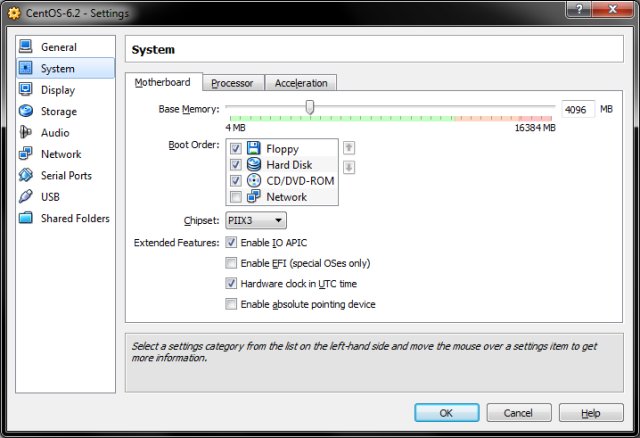
Task: Click the OK button
Action: pos(447,413)
